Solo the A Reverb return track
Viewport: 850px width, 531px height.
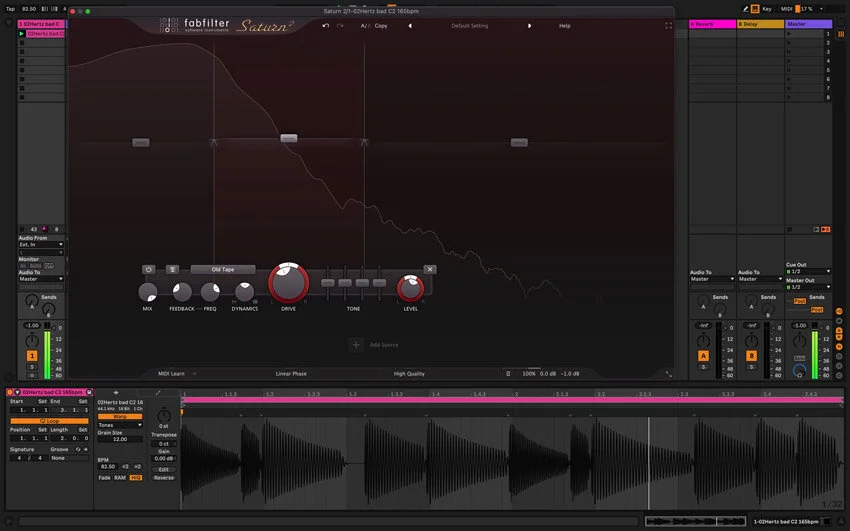pos(703,367)
